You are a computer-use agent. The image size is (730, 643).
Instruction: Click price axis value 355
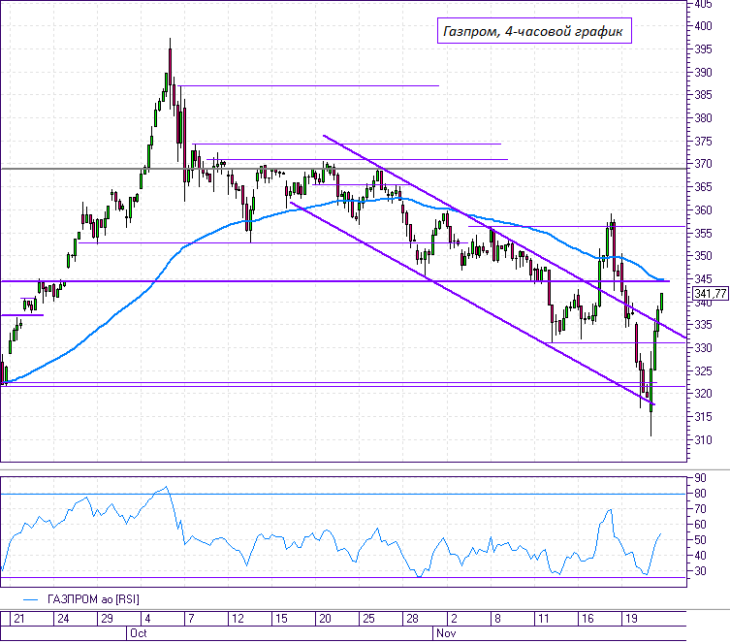[x=703, y=233]
